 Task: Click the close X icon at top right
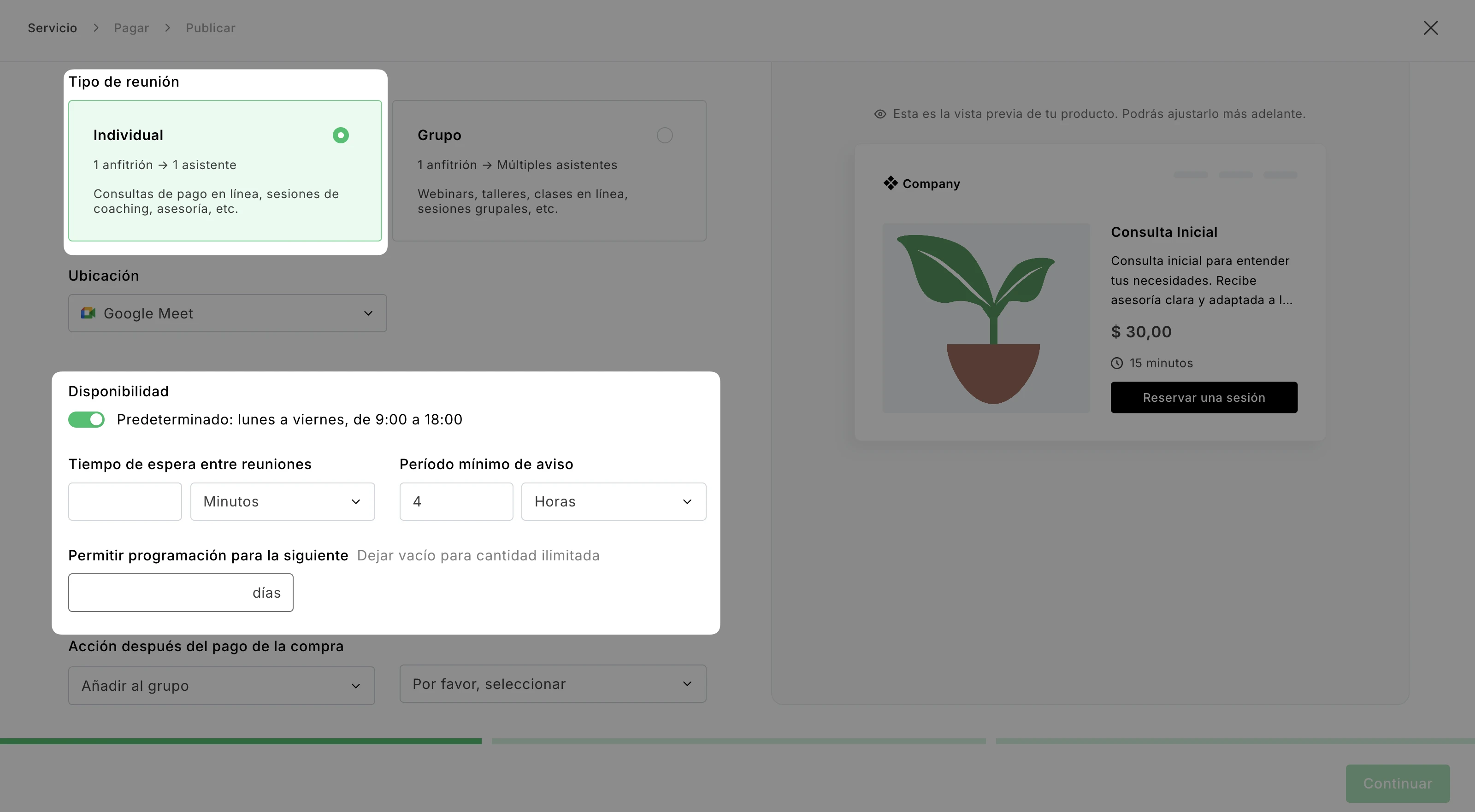point(1430,28)
